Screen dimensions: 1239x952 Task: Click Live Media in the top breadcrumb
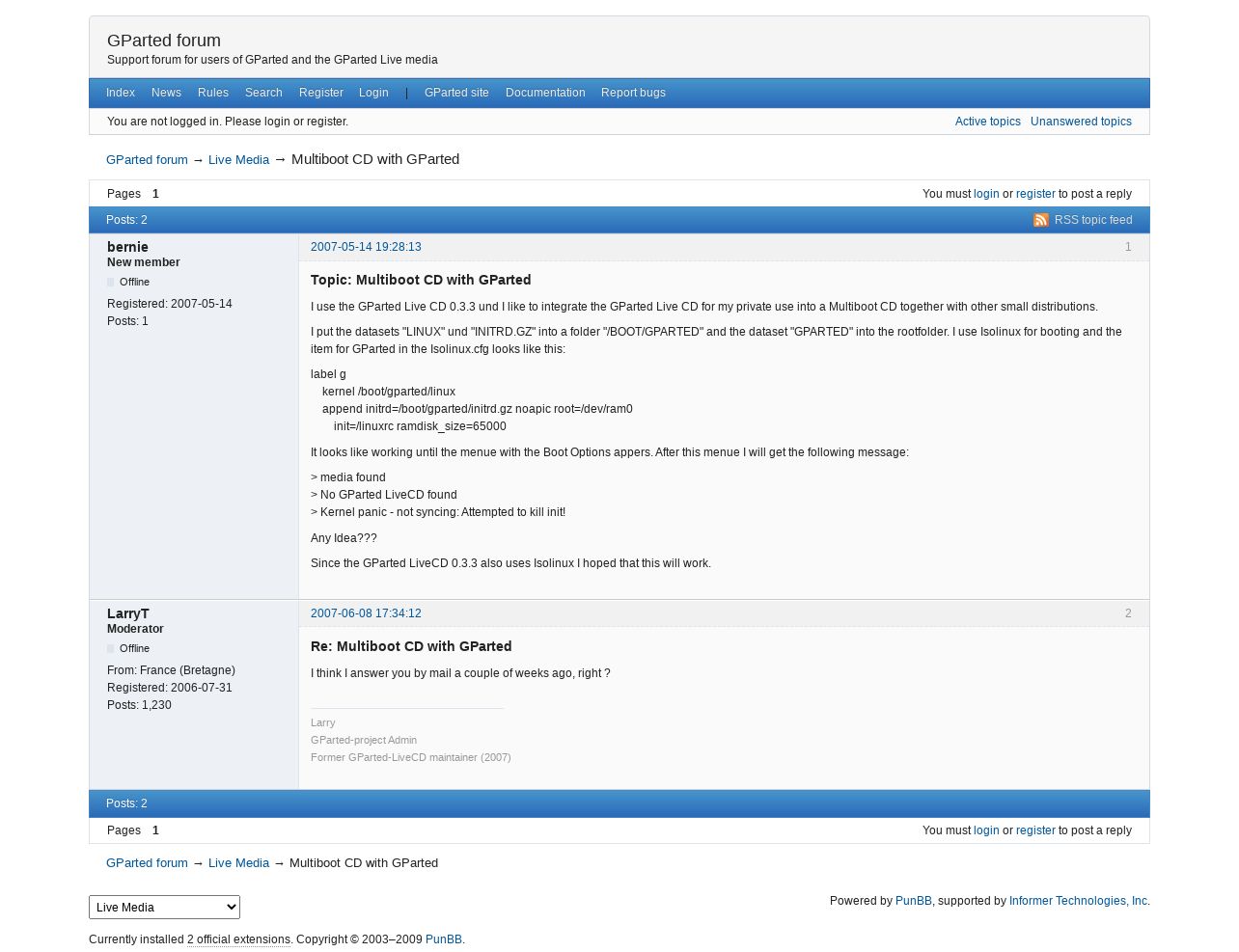point(238,160)
